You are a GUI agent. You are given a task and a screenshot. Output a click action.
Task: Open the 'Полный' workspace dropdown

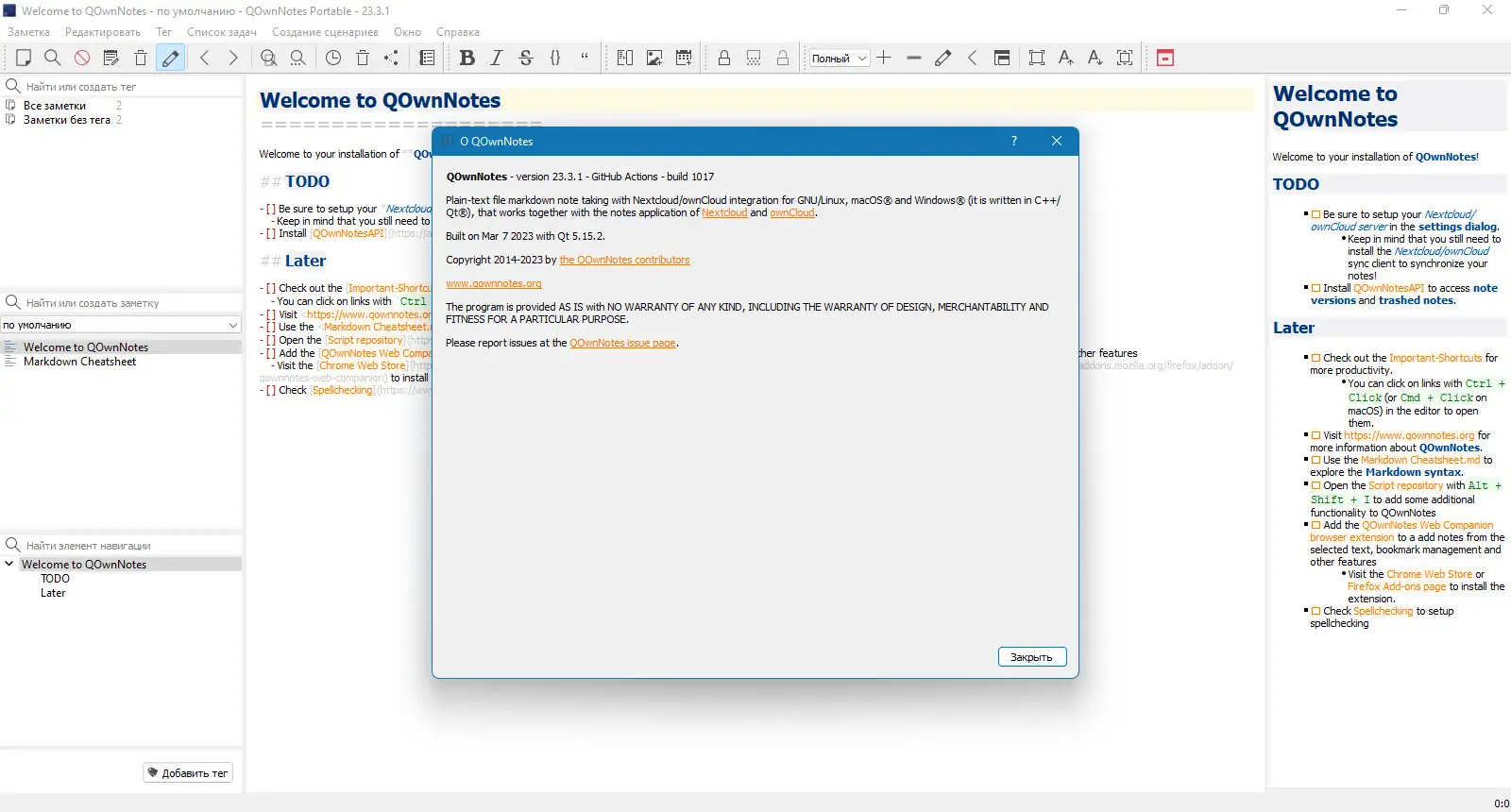point(839,58)
